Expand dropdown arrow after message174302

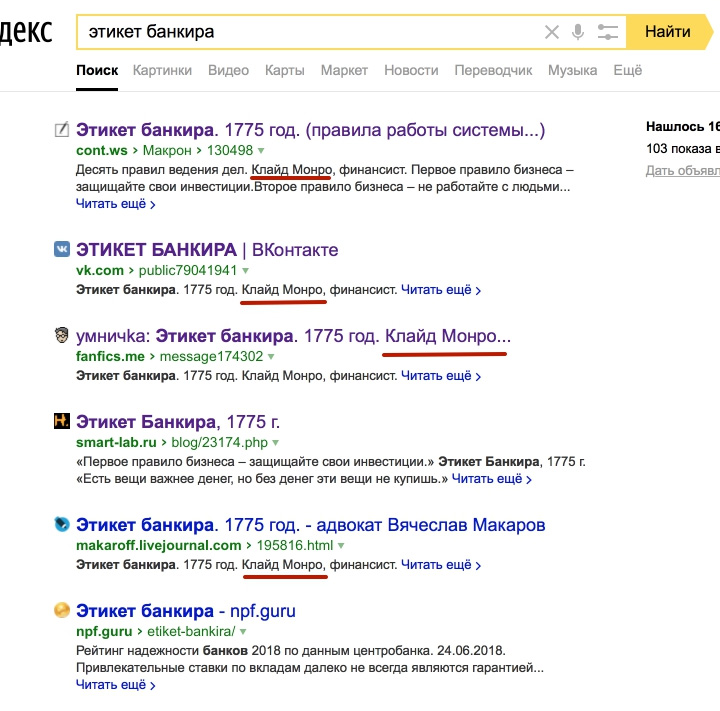pos(271,356)
